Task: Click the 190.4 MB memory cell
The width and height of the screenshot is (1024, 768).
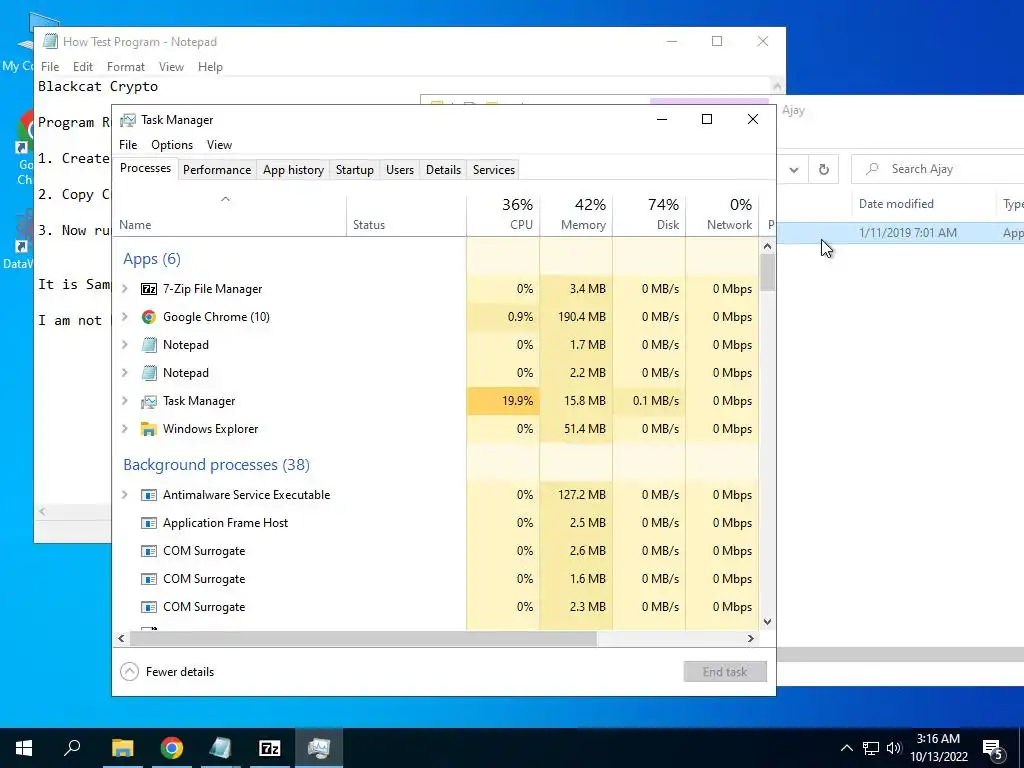Action: tap(576, 317)
